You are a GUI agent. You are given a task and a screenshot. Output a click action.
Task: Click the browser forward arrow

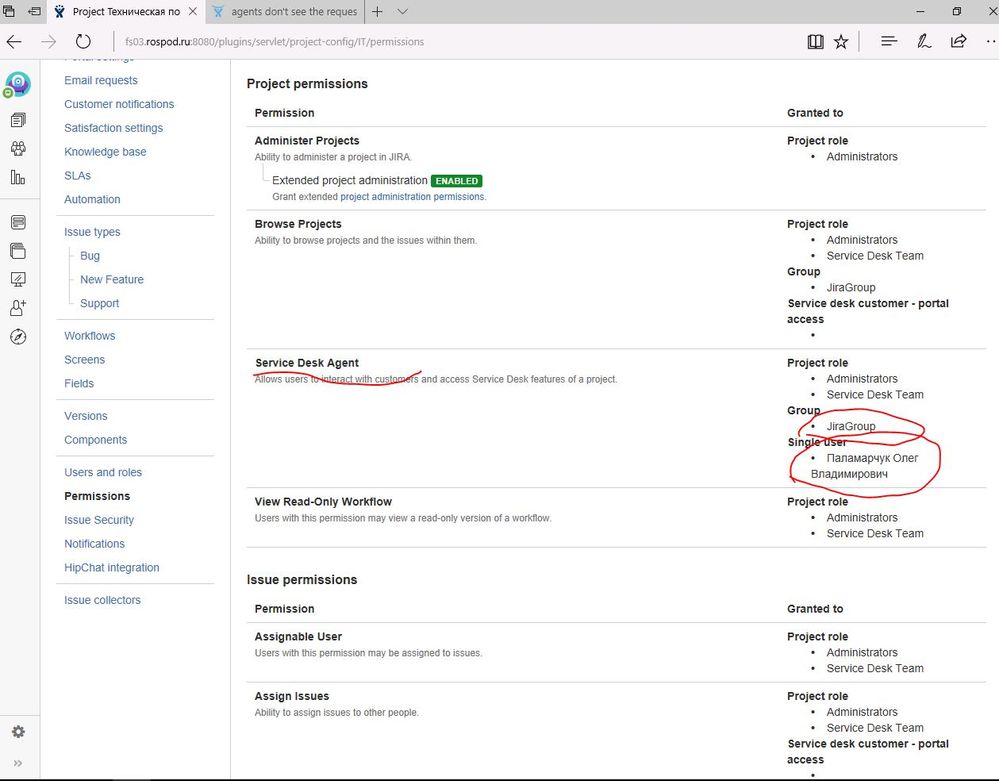48,42
